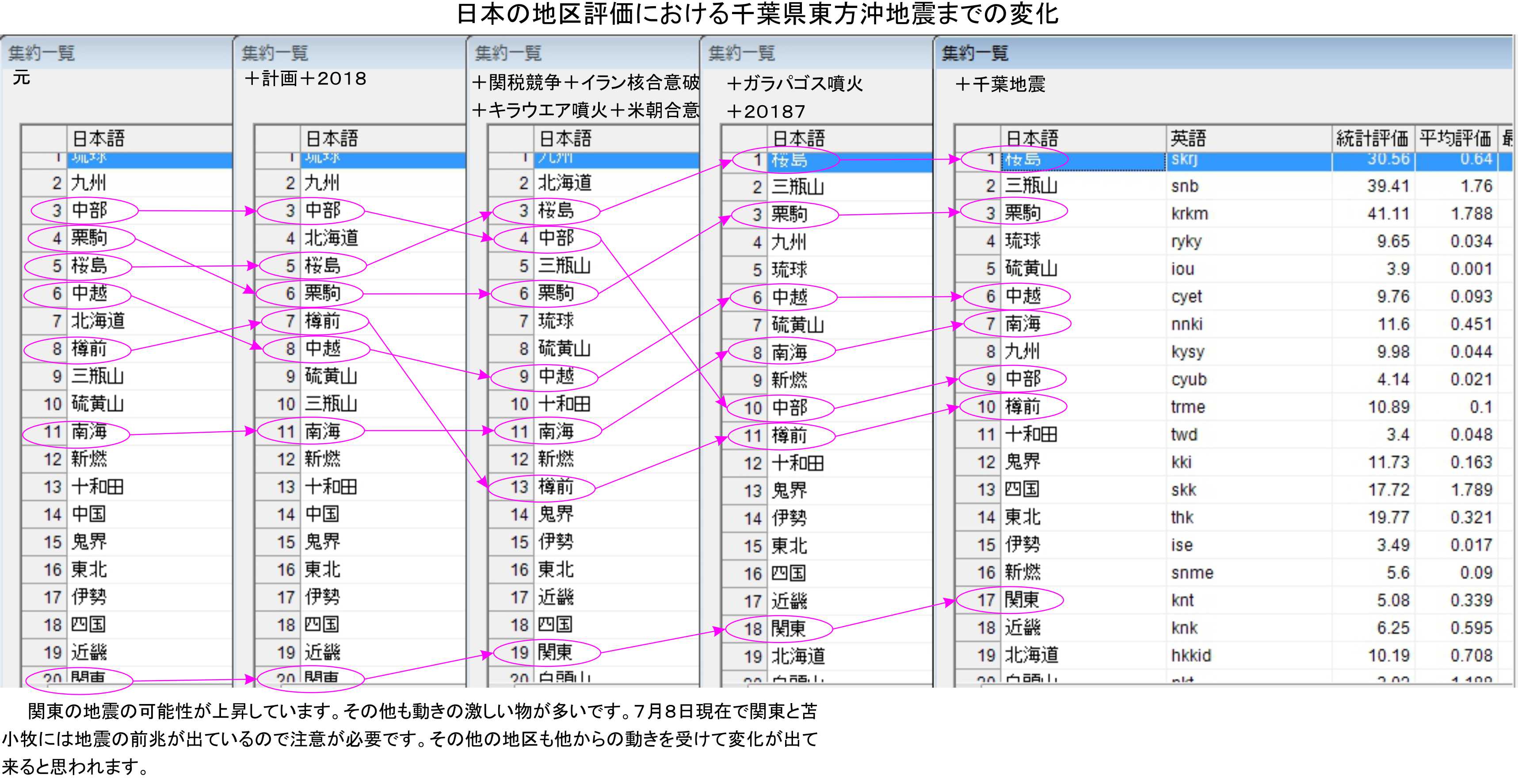Screen dimensions: 1518x784
Task: Click 集約一覧 title of the 千葉地震 panel
Action: point(974,53)
